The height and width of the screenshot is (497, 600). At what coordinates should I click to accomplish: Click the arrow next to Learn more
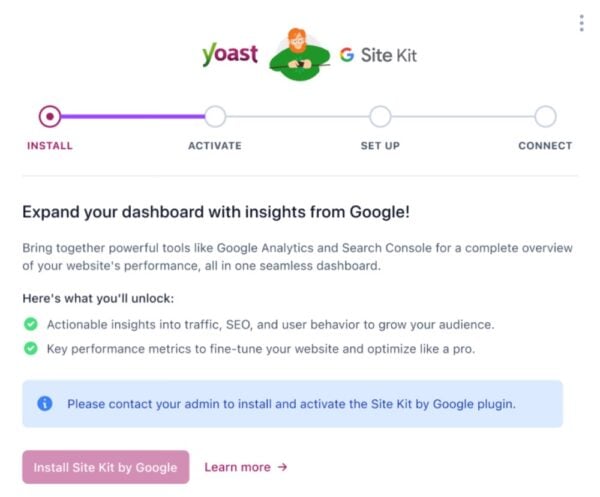(x=282, y=467)
